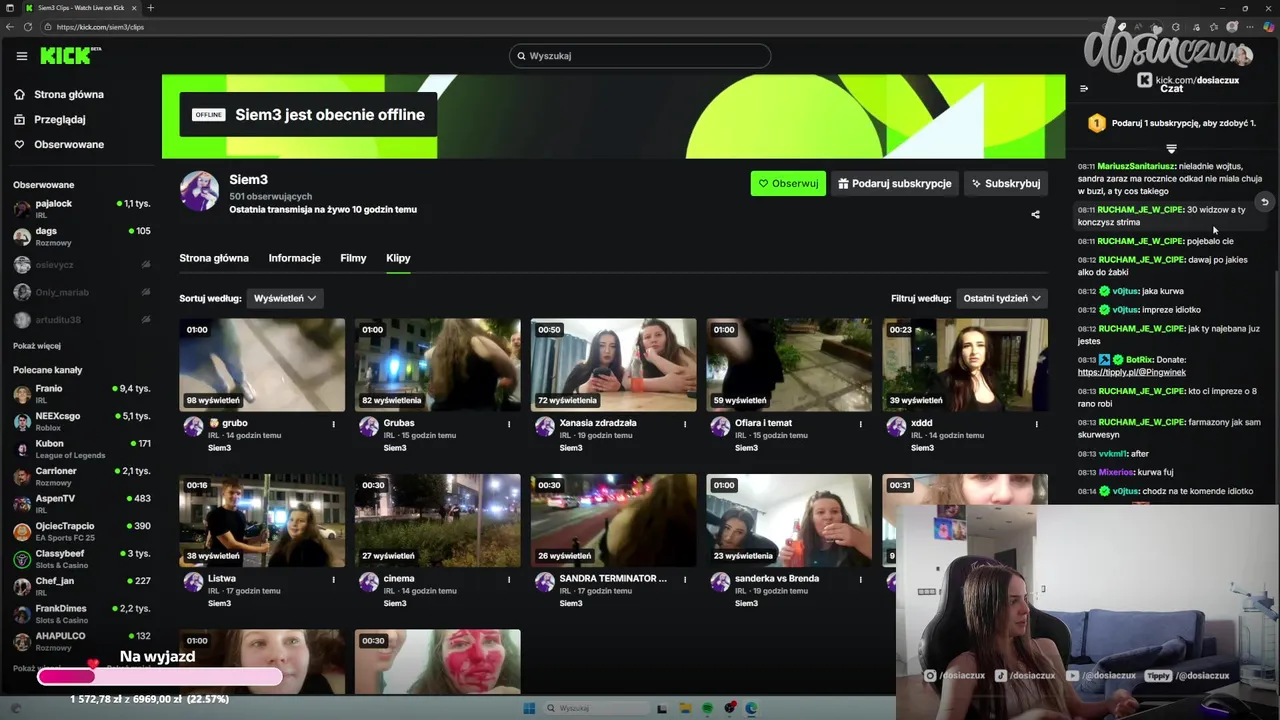Open options menu for SANDRA TERMINATOR clip
Viewport: 1280px width, 720px height.
(685, 579)
